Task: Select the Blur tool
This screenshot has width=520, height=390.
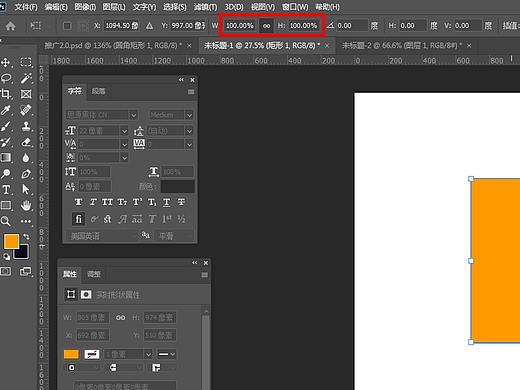Action: point(26,158)
